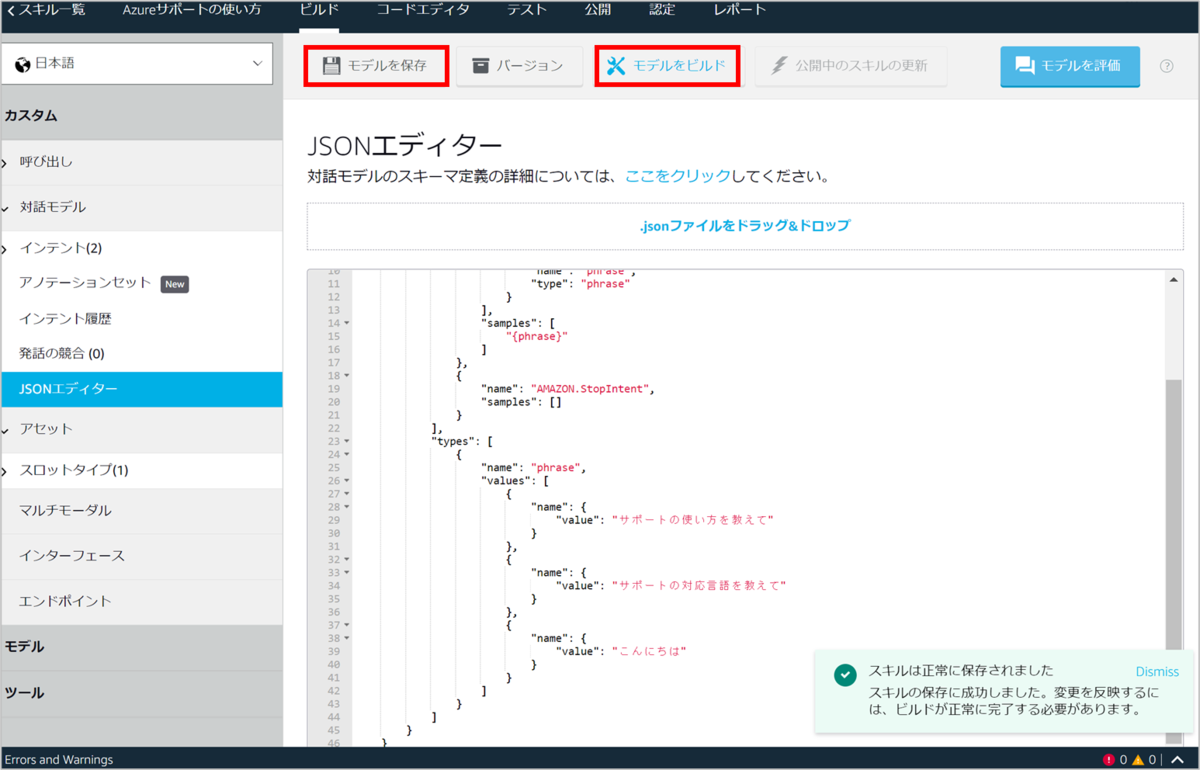Click the カスタム section header
The height and width of the screenshot is (770, 1200).
pos(141,116)
